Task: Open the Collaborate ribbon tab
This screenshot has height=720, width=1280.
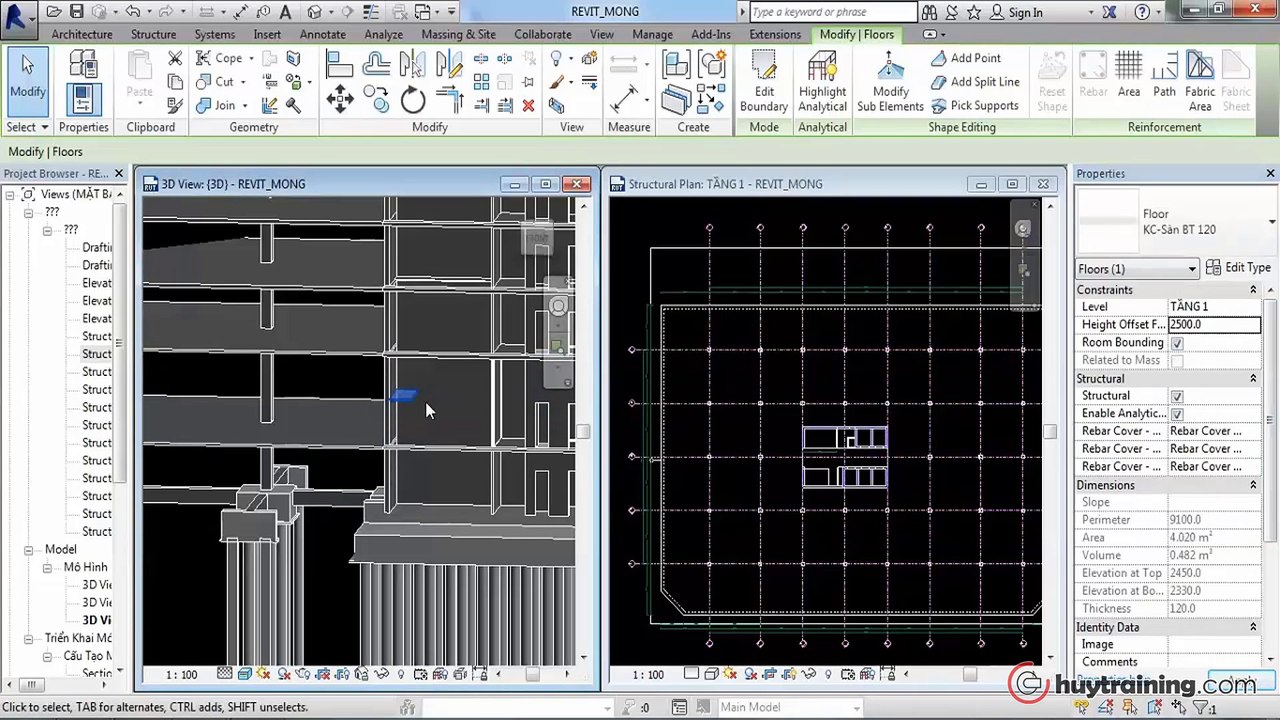Action: click(x=543, y=34)
